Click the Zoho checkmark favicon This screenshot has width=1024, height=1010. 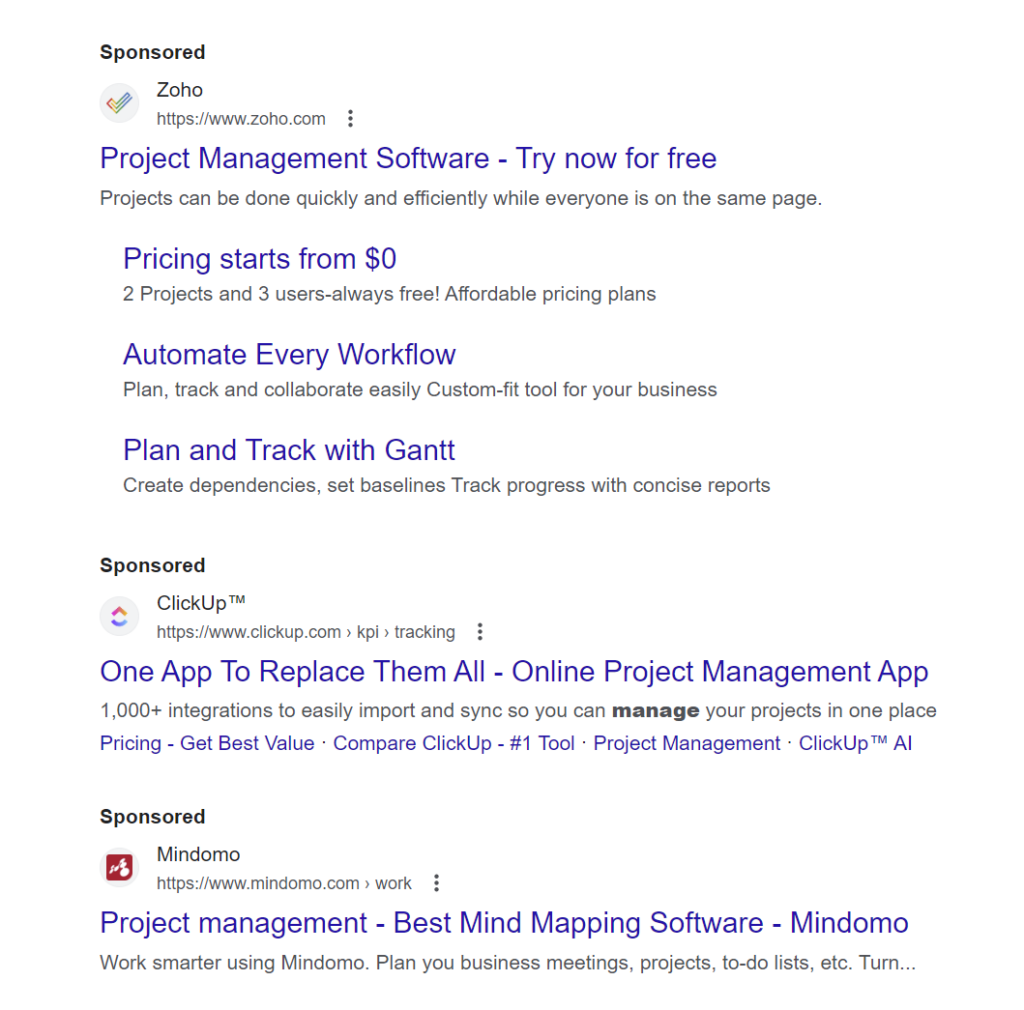pyautogui.click(x=119, y=103)
